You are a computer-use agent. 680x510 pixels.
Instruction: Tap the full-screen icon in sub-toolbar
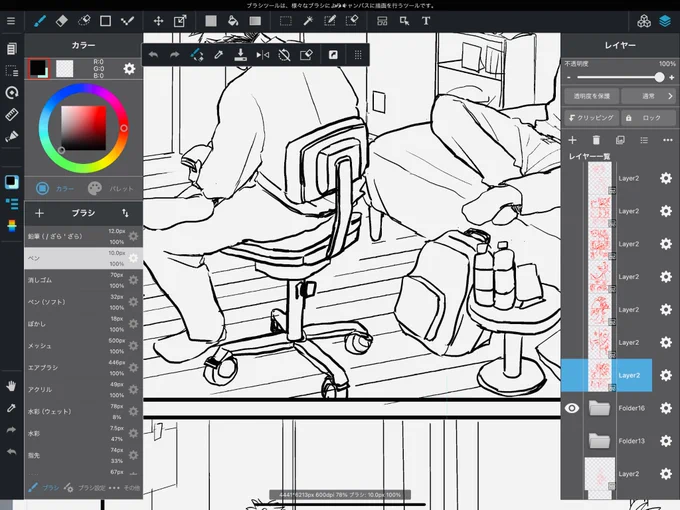click(333, 55)
